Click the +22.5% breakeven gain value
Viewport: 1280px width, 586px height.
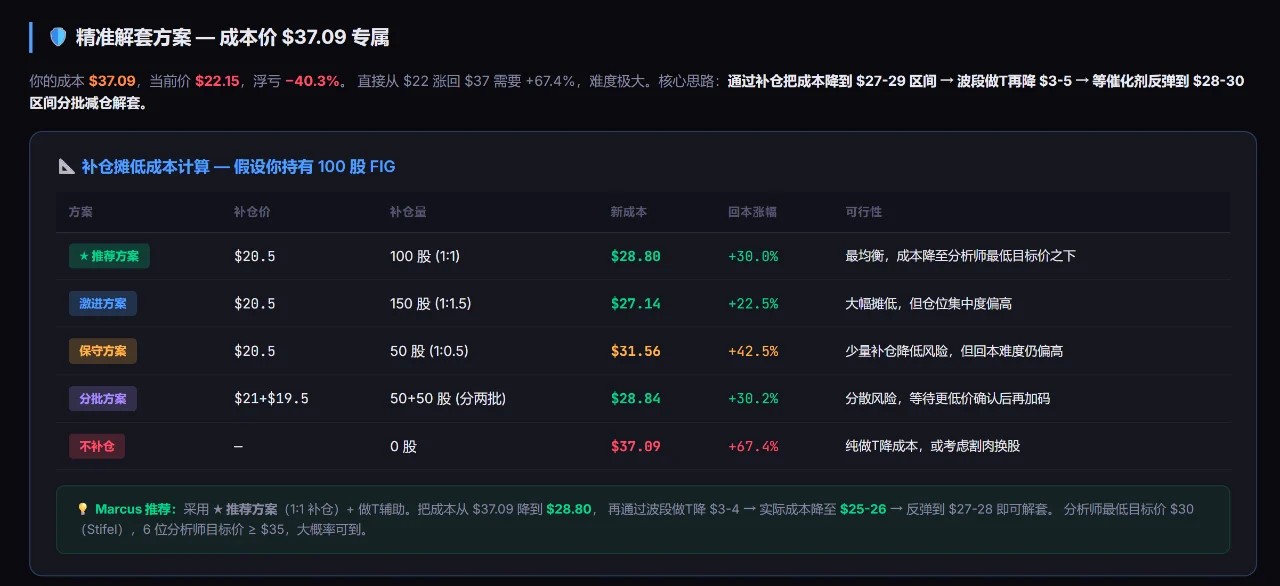pos(753,303)
